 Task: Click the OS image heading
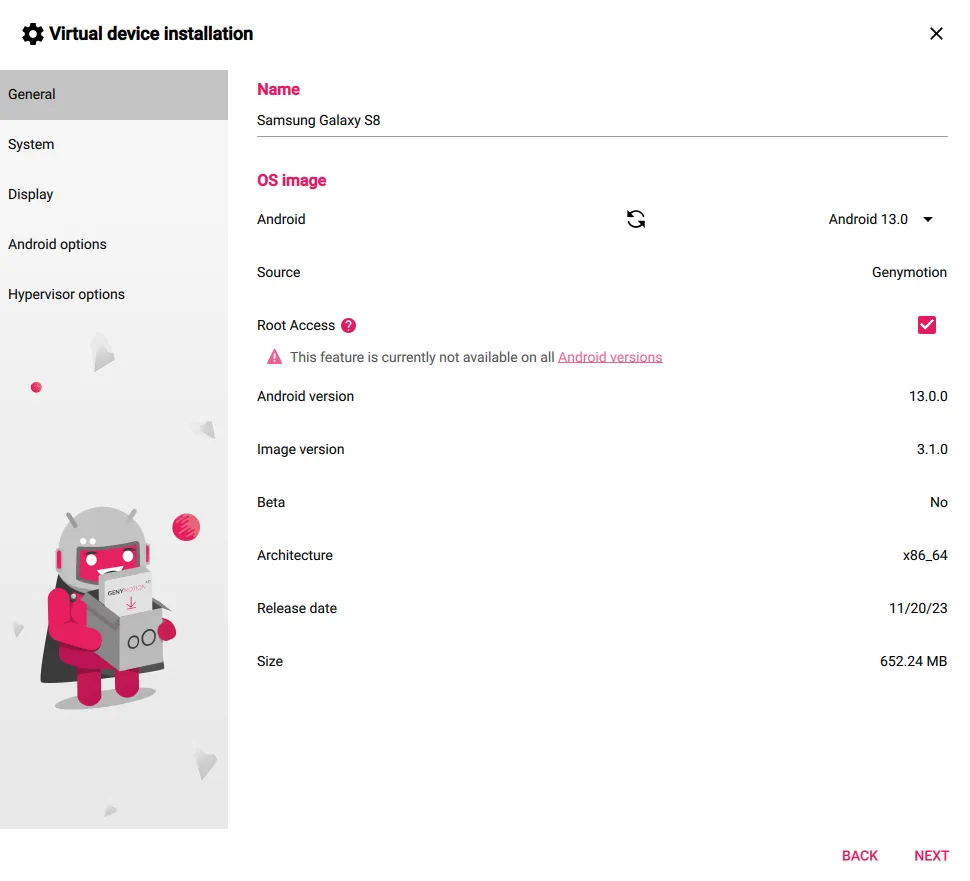pos(291,181)
